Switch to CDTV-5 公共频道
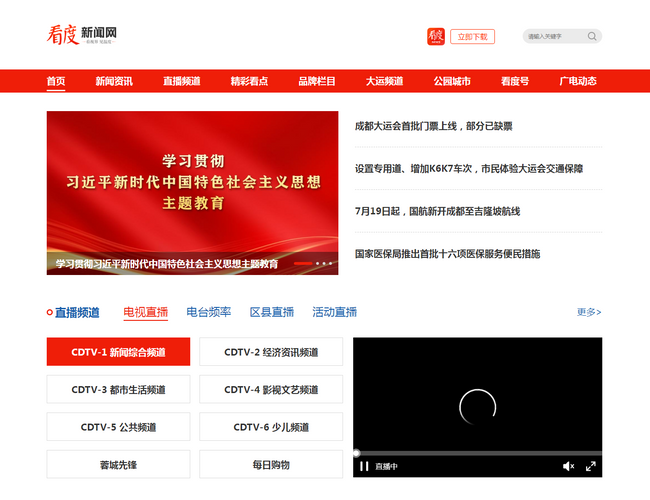This screenshot has height=500, width=650. click(118, 427)
